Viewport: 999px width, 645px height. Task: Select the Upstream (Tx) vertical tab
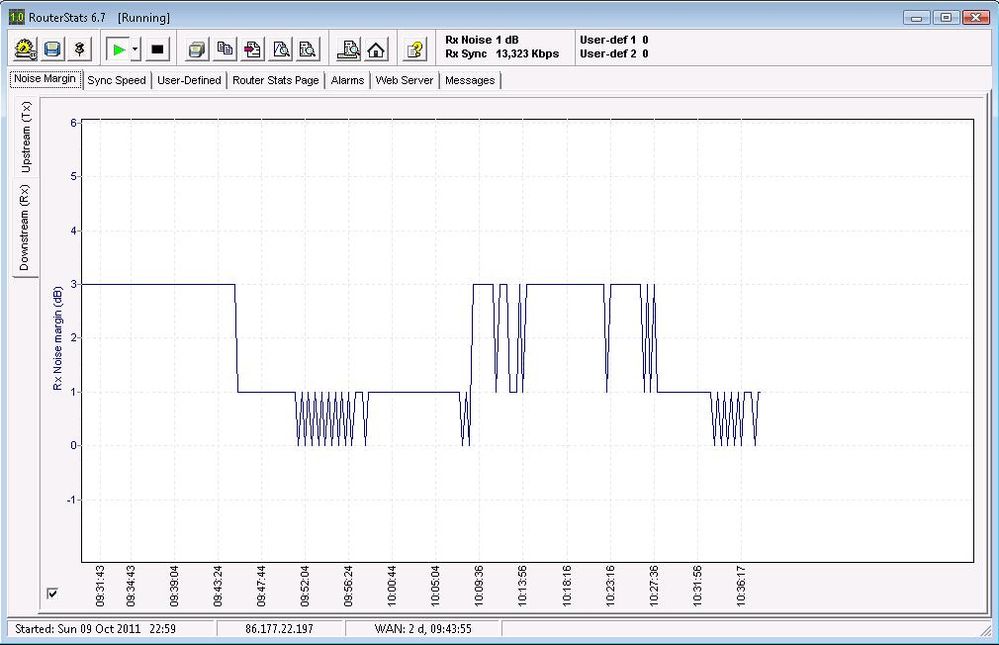coord(27,137)
